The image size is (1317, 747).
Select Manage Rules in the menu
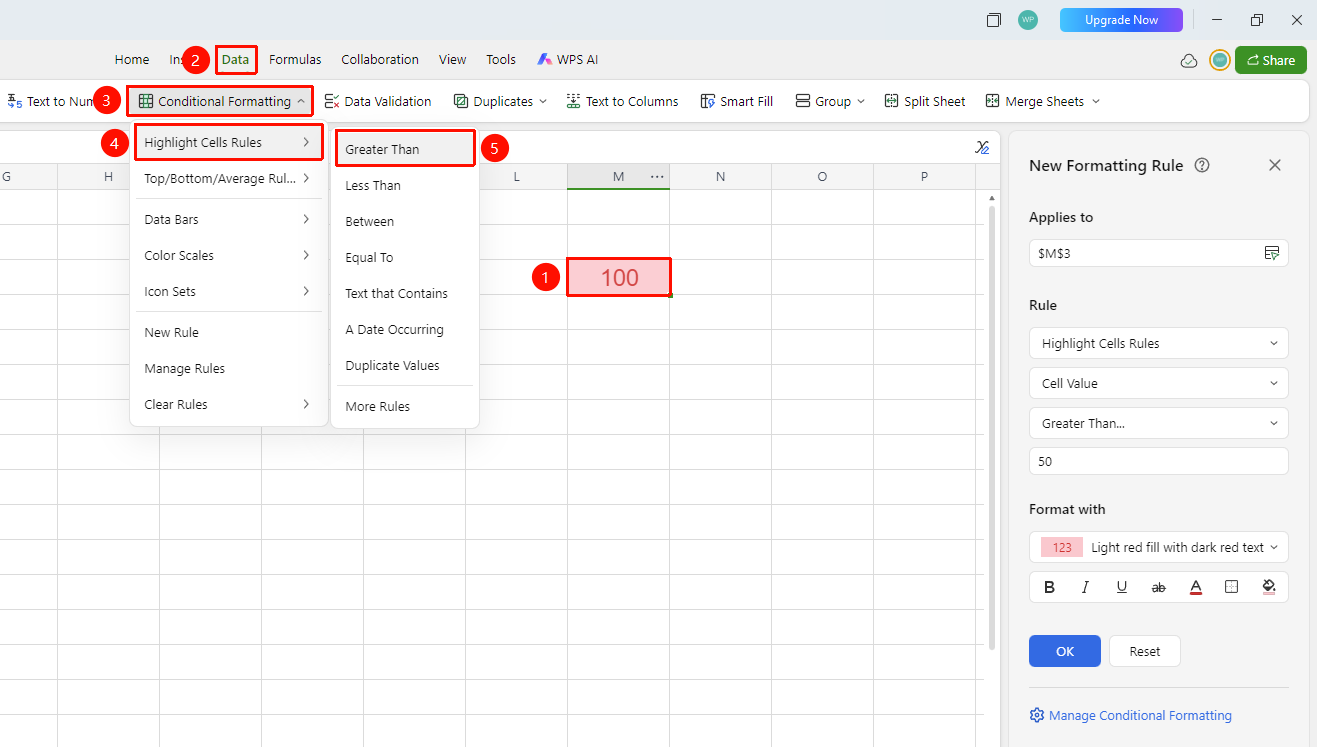(228, 368)
